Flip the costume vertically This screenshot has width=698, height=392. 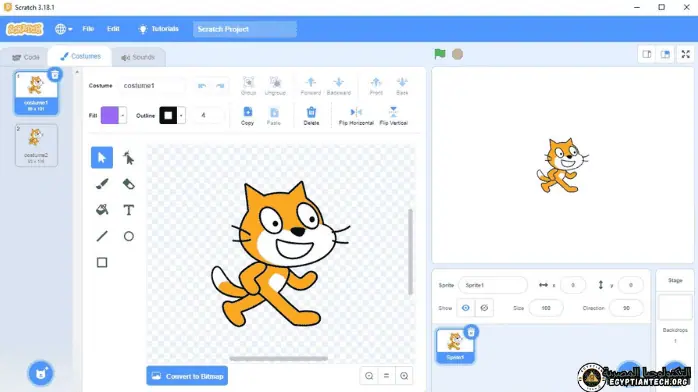[x=394, y=116]
